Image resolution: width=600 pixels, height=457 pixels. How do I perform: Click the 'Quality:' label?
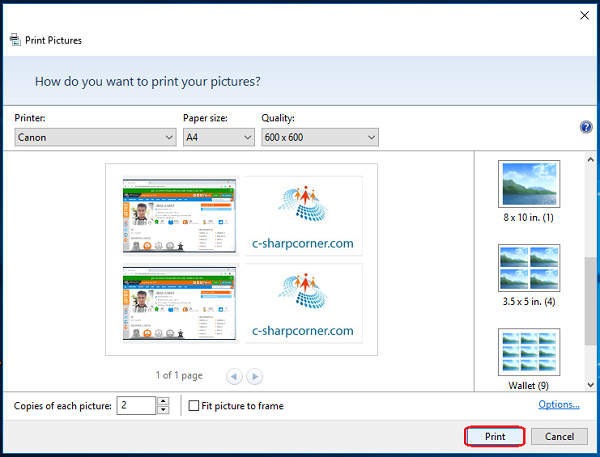coord(278,118)
